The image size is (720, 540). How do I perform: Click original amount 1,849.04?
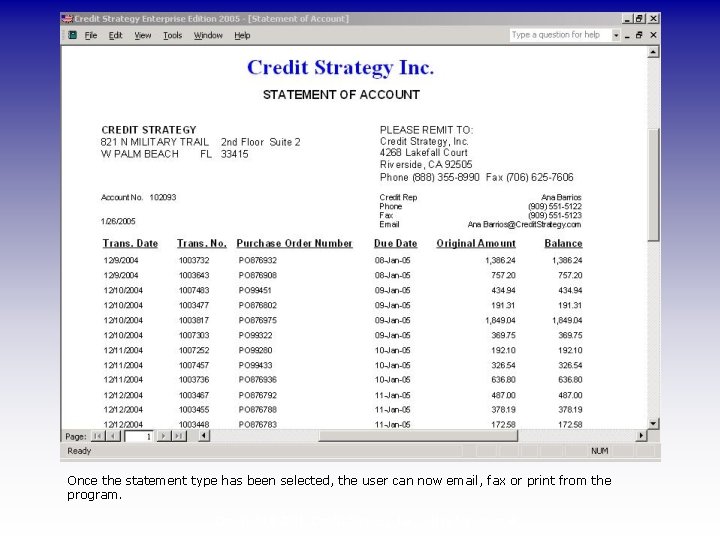pyautogui.click(x=500, y=321)
